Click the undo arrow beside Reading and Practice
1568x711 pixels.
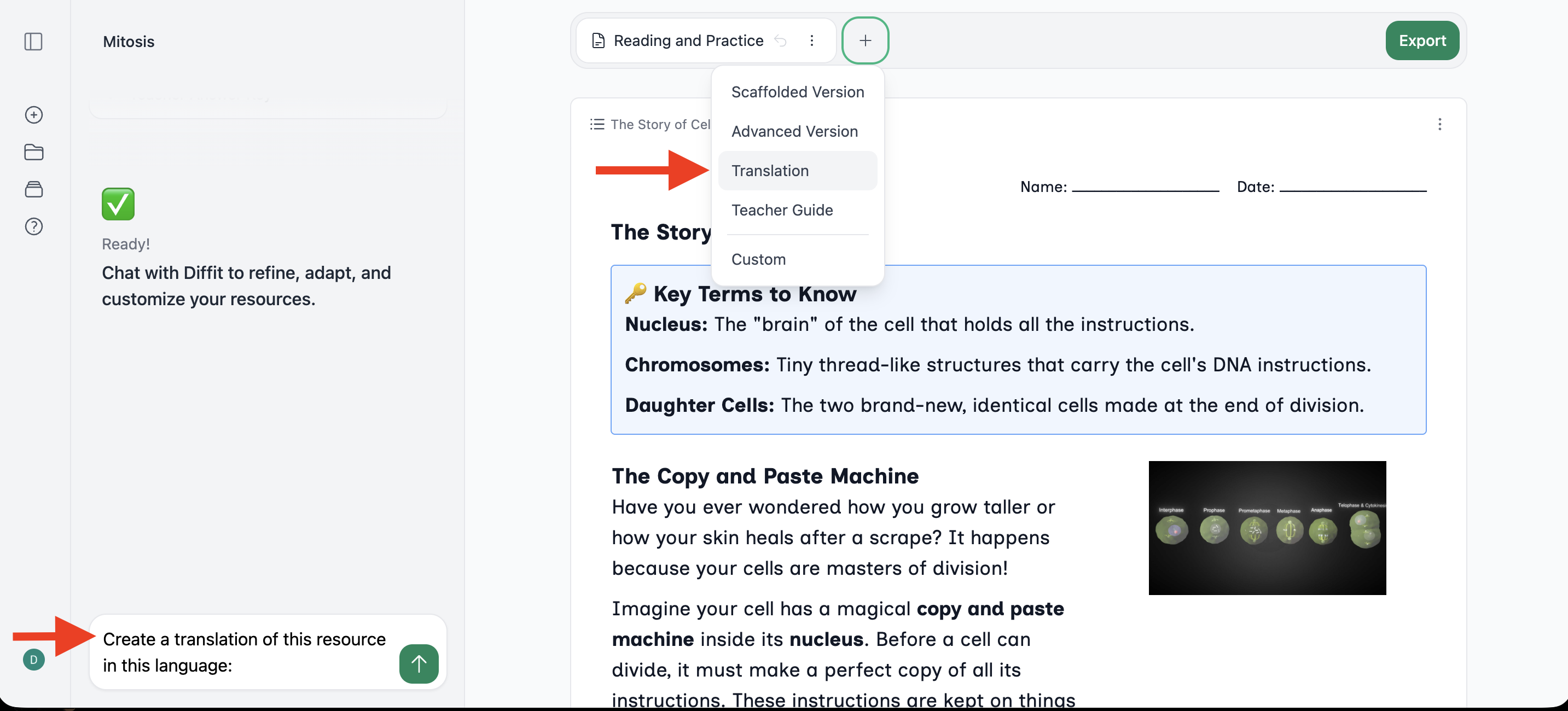(x=780, y=41)
